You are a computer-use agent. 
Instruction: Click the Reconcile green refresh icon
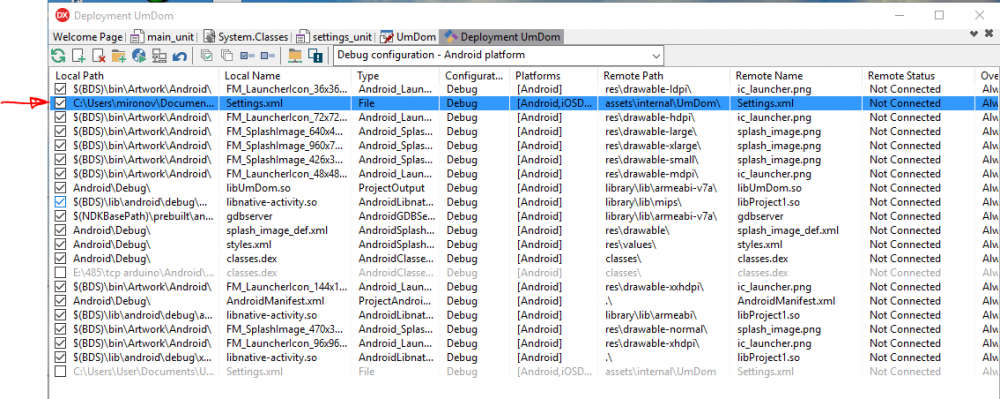pos(58,56)
